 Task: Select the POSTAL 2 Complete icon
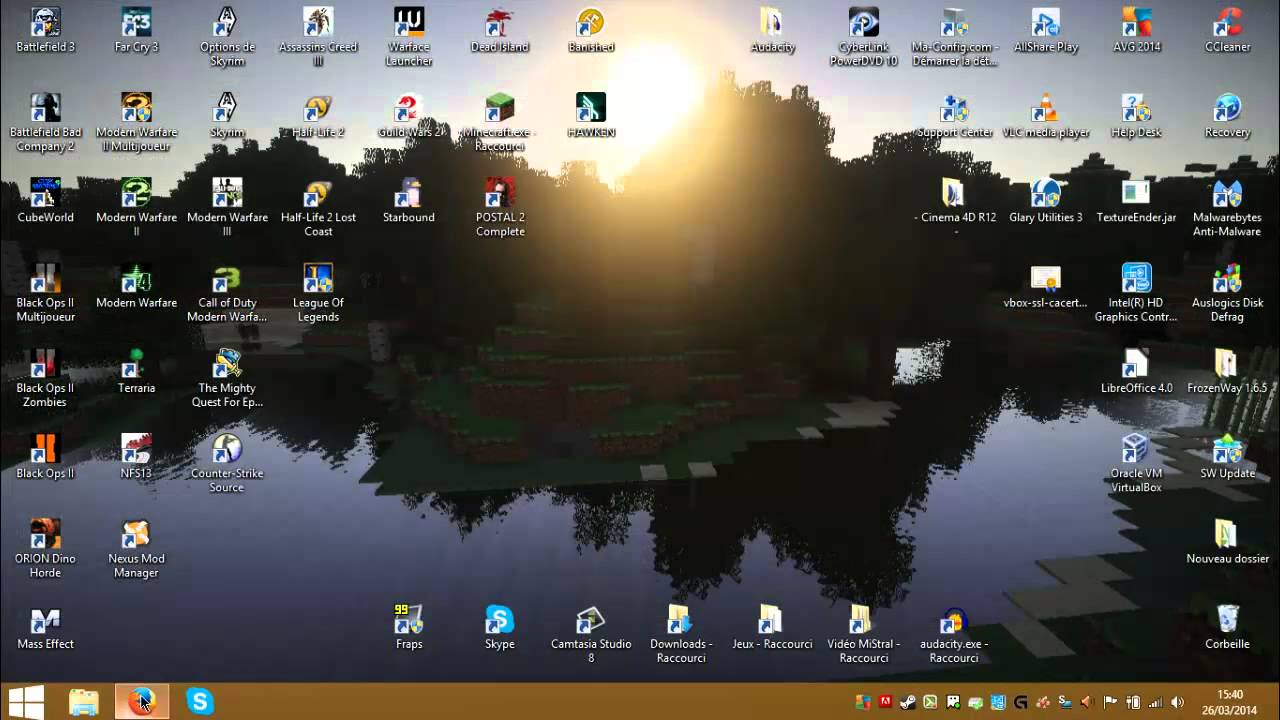pyautogui.click(x=500, y=192)
